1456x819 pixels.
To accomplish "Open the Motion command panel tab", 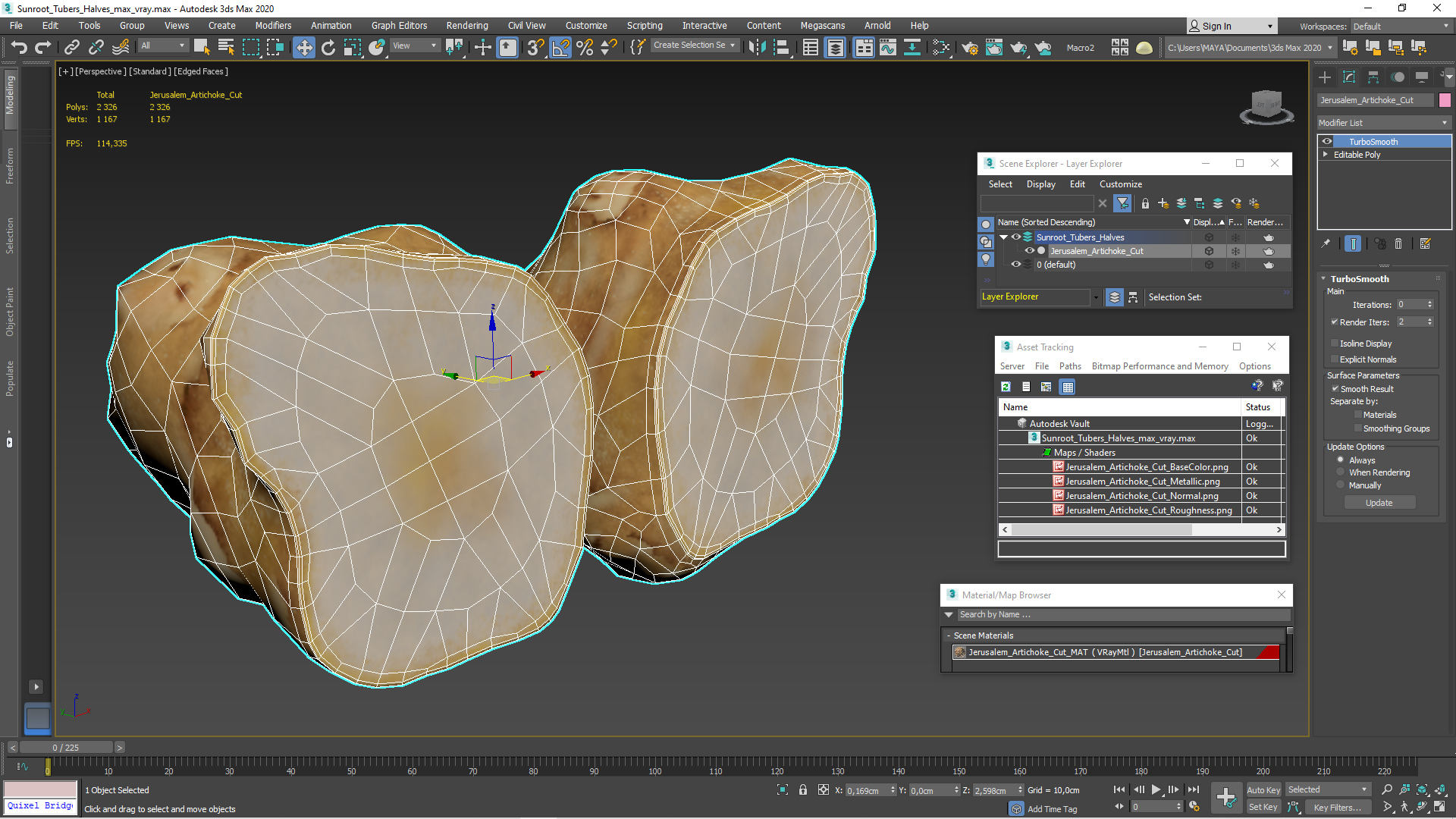I will [x=1398, y=77].
